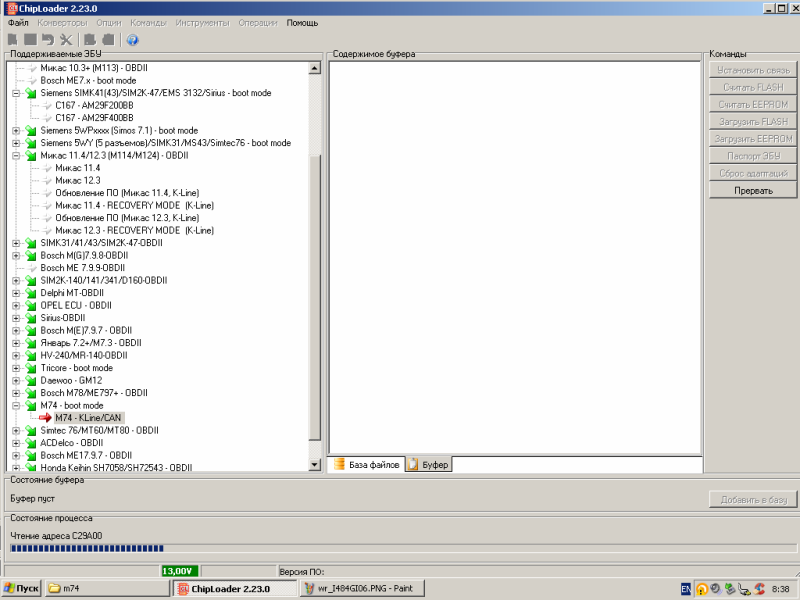Screen dimensions: 800x600
Task: Select the red arrow M74 - KLine/CAN item
Action: tap(91, 418)
